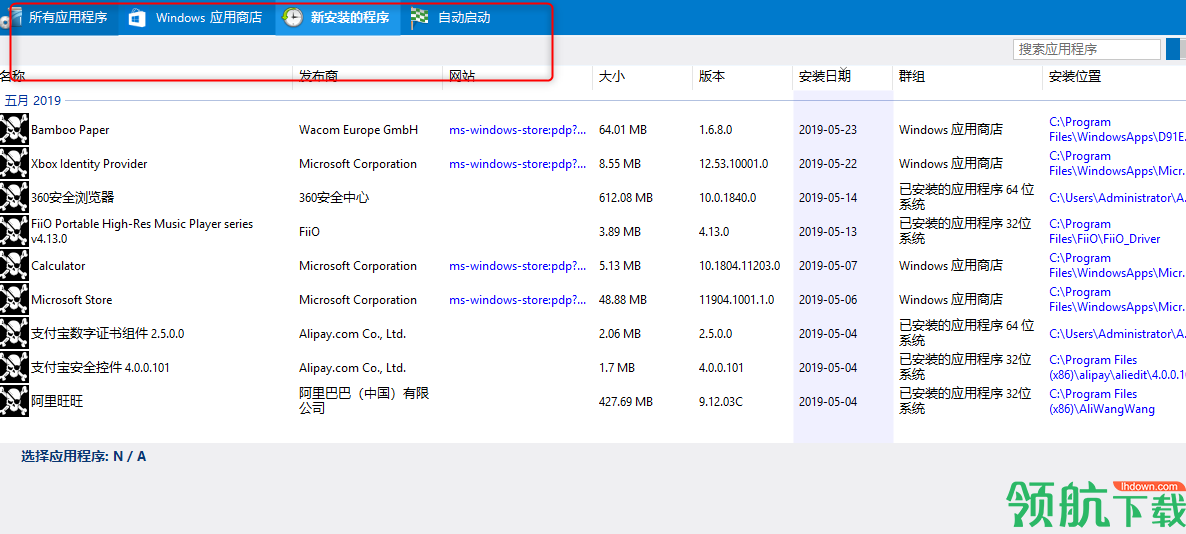Click the 阿里旺旺 app icon
The image size is (1186, 534).
coord(14,402)
